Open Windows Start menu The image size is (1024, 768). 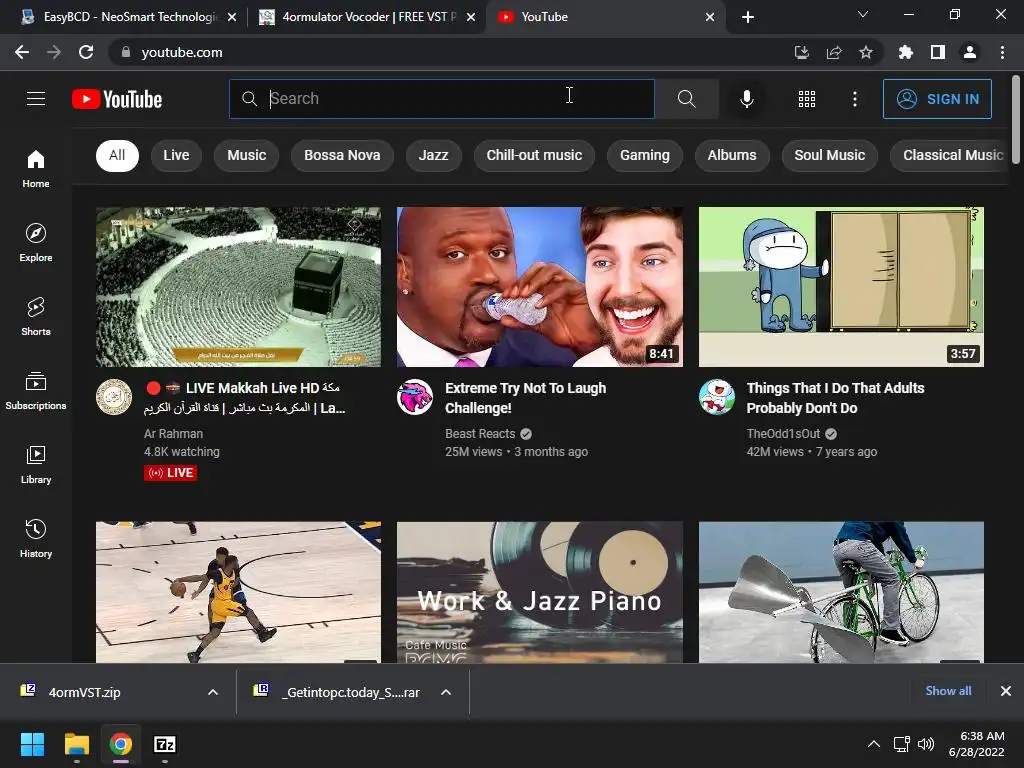coord(32,744)
